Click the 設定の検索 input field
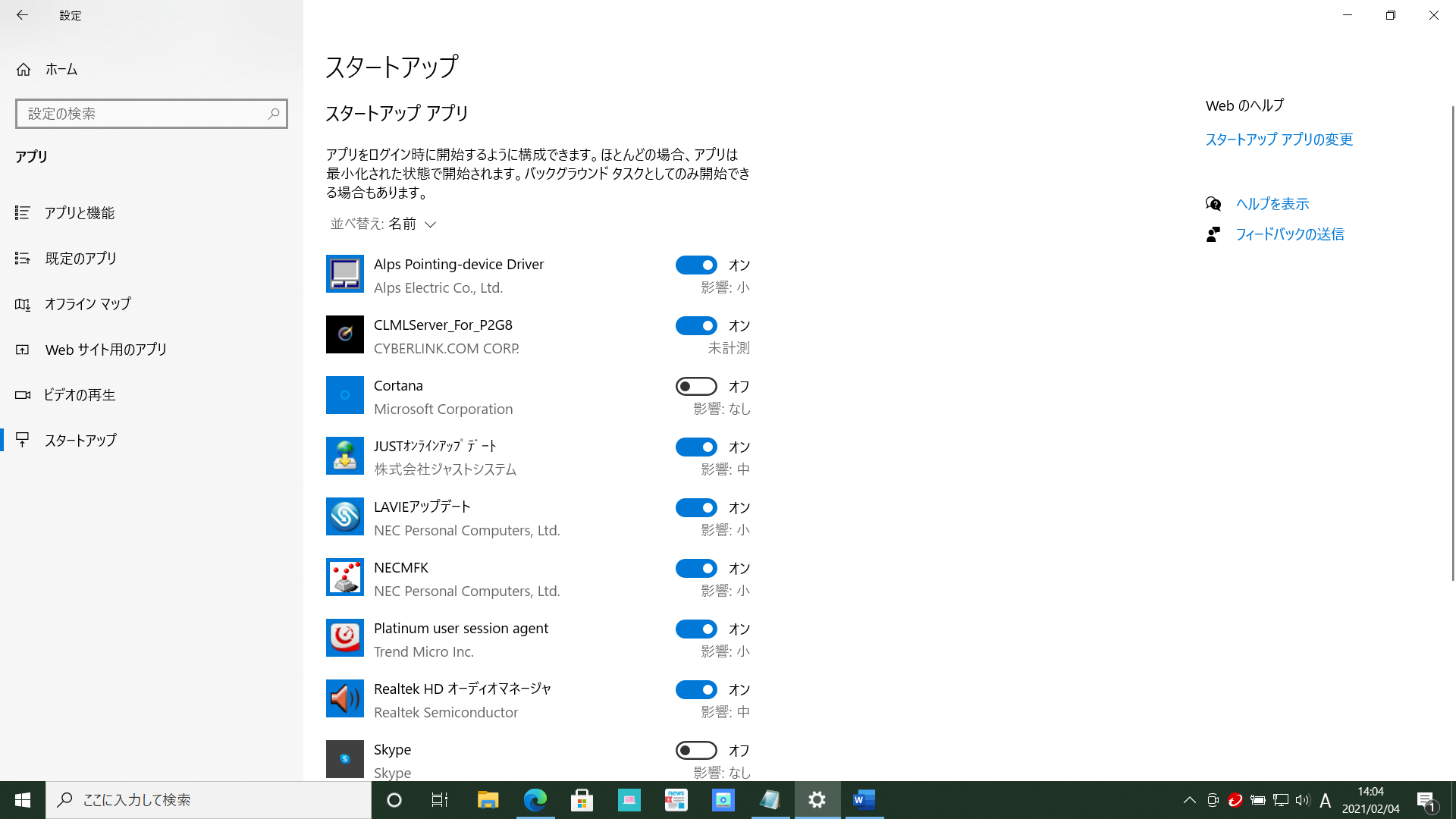 click(140, 114)
